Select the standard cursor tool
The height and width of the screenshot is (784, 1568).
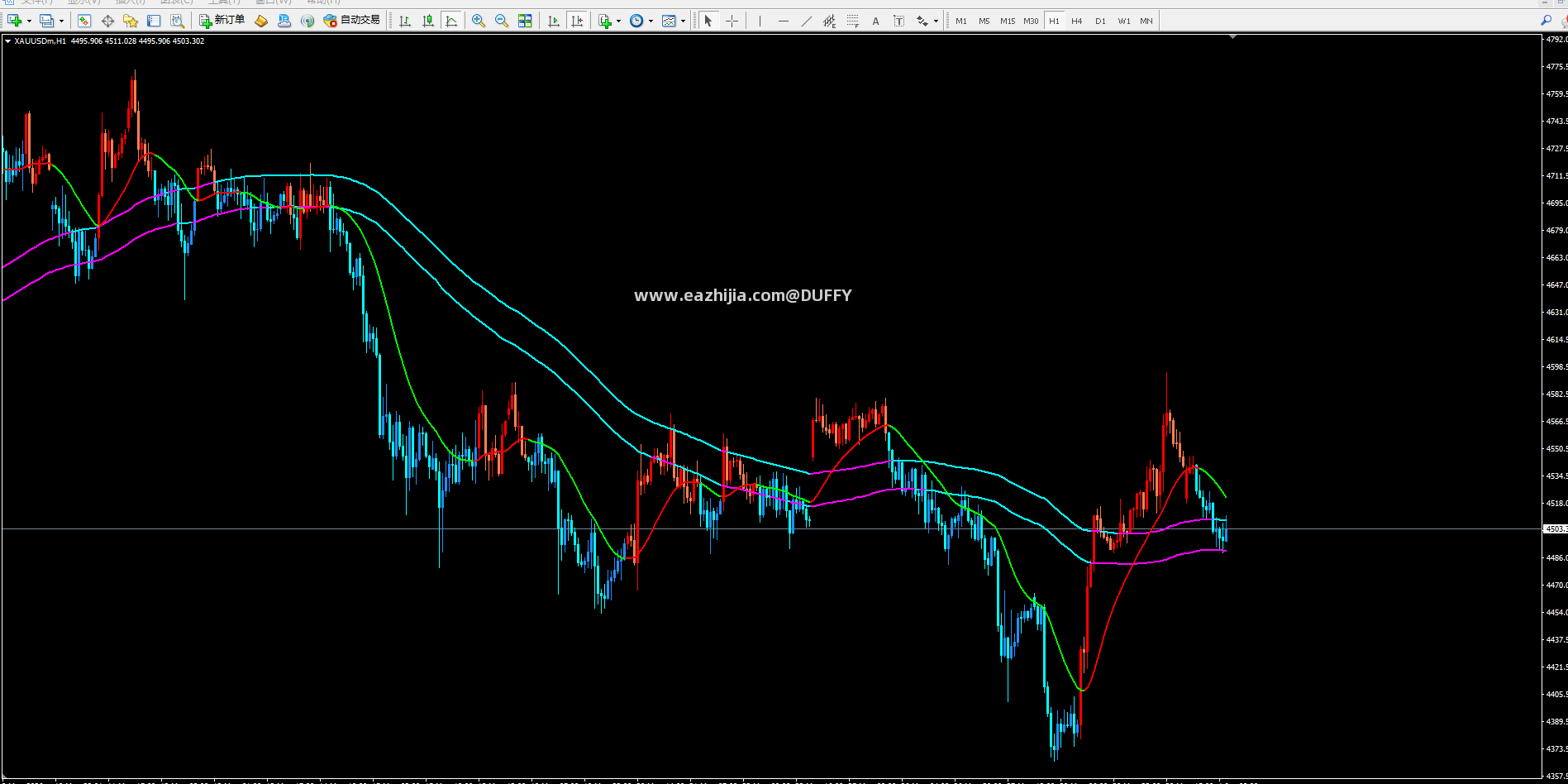coord(708,21)
